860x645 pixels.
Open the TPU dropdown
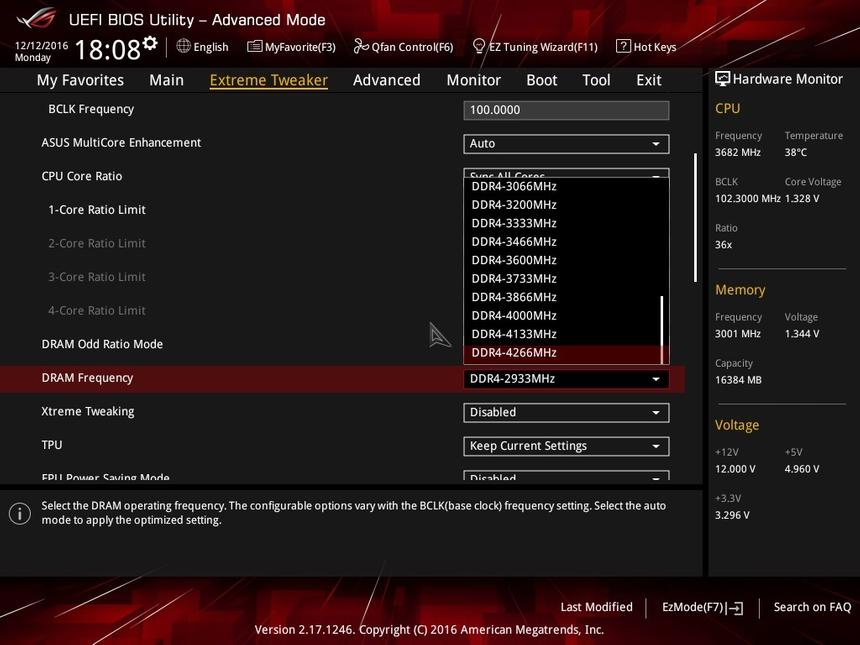click(566, 446)
